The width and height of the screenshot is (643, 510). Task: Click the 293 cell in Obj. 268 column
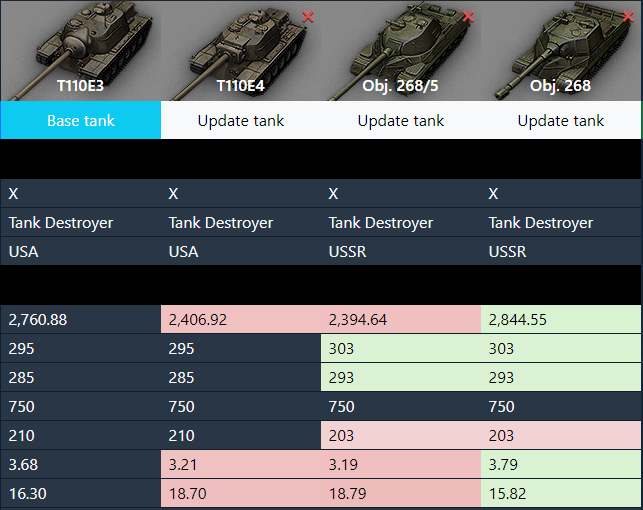tap(561, 378)
